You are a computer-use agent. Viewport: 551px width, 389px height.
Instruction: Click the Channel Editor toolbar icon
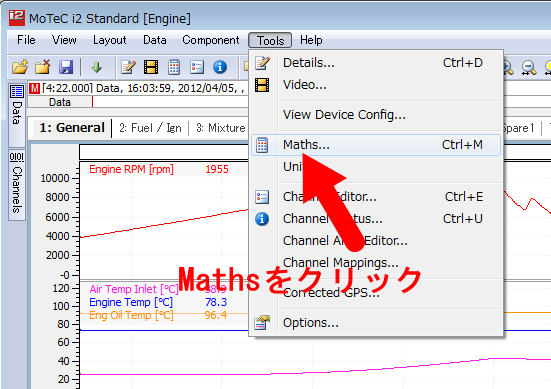(197, 67)
